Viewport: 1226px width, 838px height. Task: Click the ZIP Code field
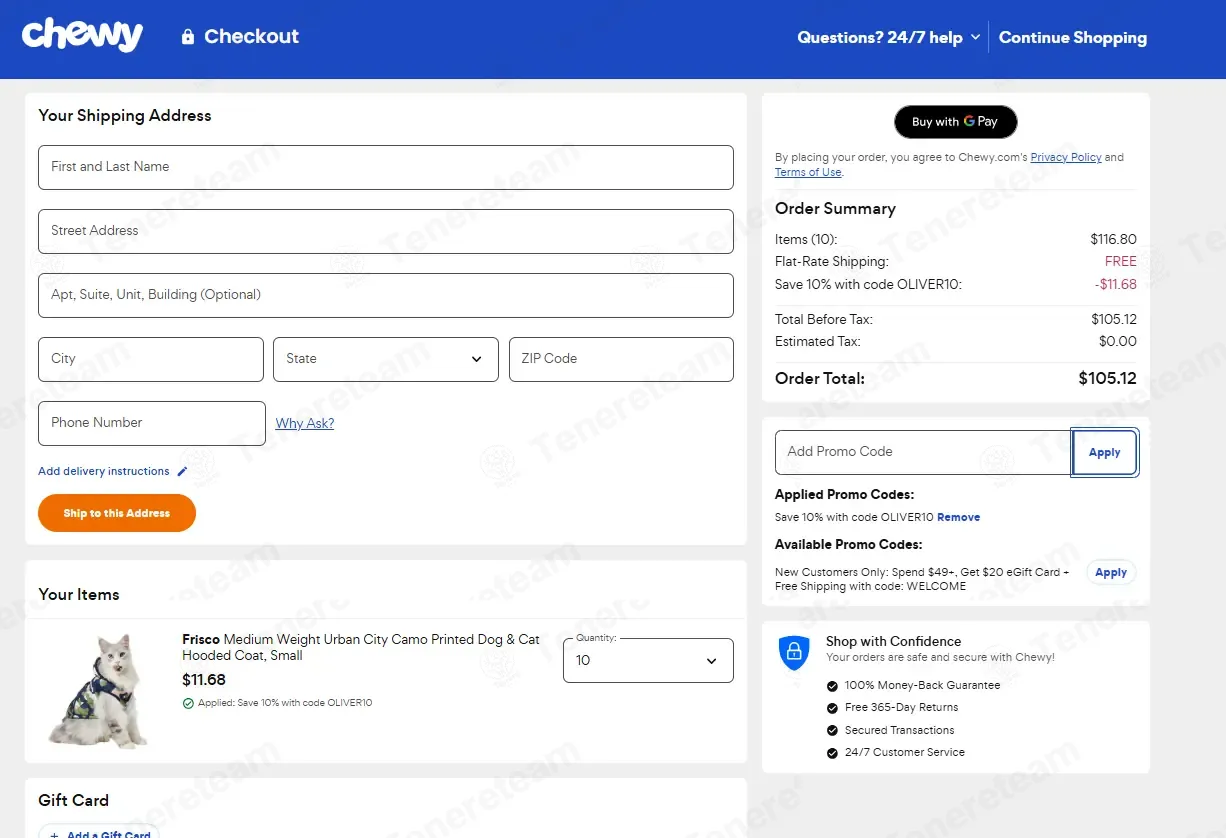pyautogui.click(x=621, y=359)
